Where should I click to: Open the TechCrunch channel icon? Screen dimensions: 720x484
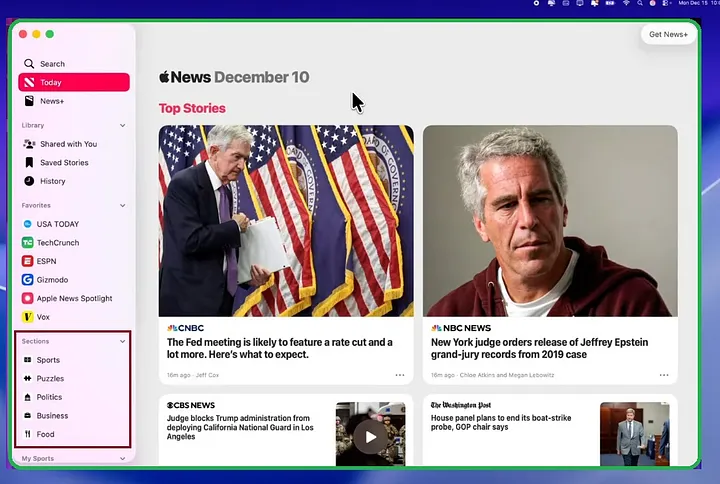click(x=28, y=242)
